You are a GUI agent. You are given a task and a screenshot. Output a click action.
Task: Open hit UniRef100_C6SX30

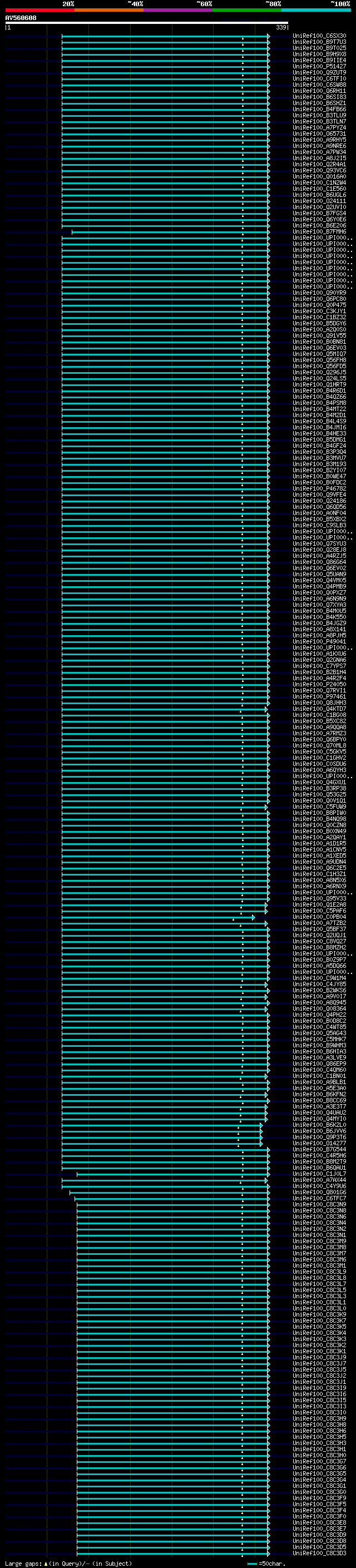coord(319,36)
